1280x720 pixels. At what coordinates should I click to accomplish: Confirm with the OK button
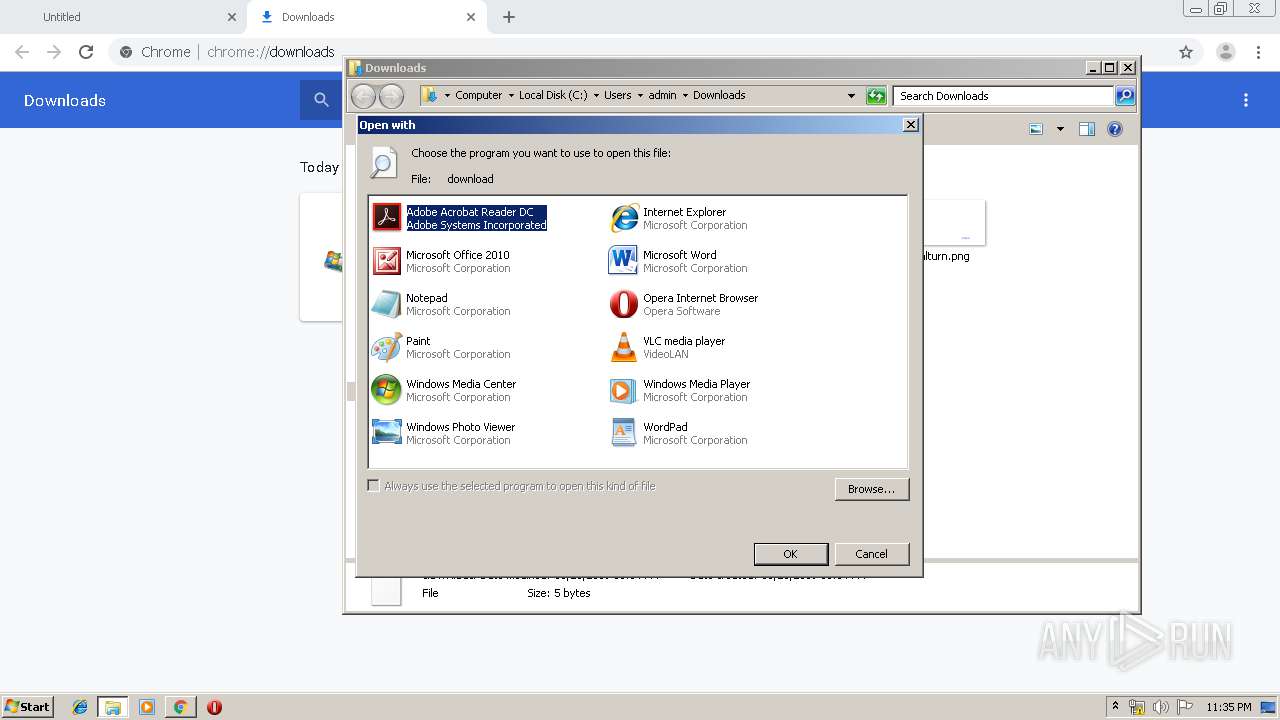point(790,554)
